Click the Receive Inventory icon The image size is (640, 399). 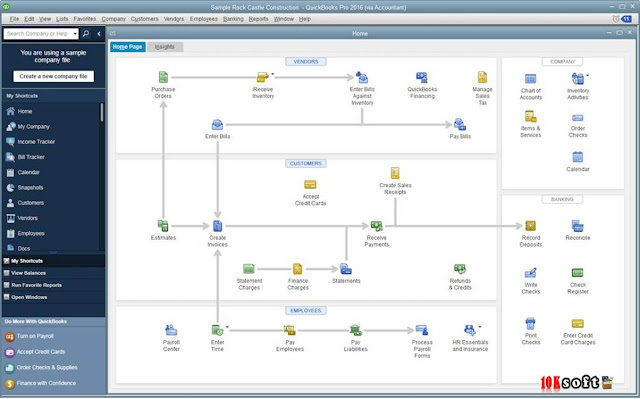262,77
